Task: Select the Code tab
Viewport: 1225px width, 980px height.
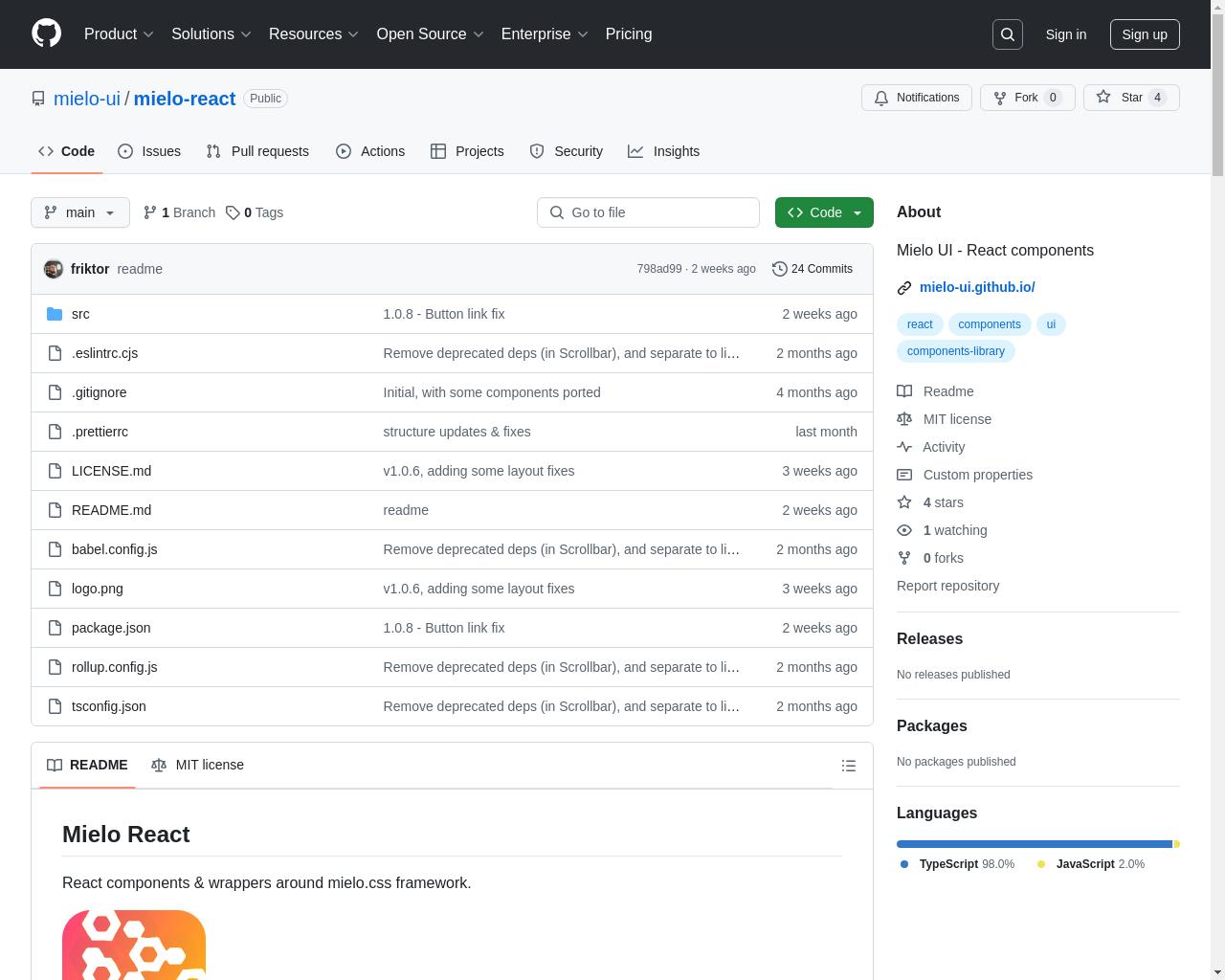Action: coord(67,151)
